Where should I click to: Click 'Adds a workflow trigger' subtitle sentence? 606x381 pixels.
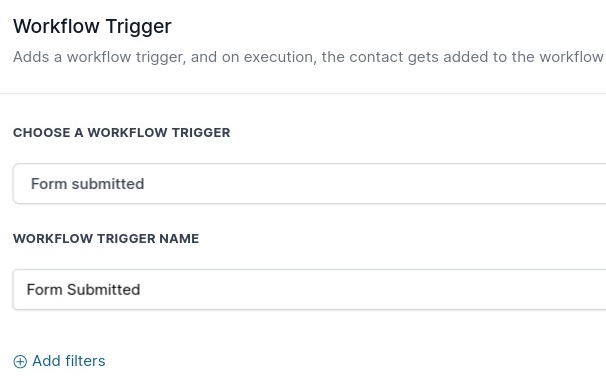tap(308, 57)
